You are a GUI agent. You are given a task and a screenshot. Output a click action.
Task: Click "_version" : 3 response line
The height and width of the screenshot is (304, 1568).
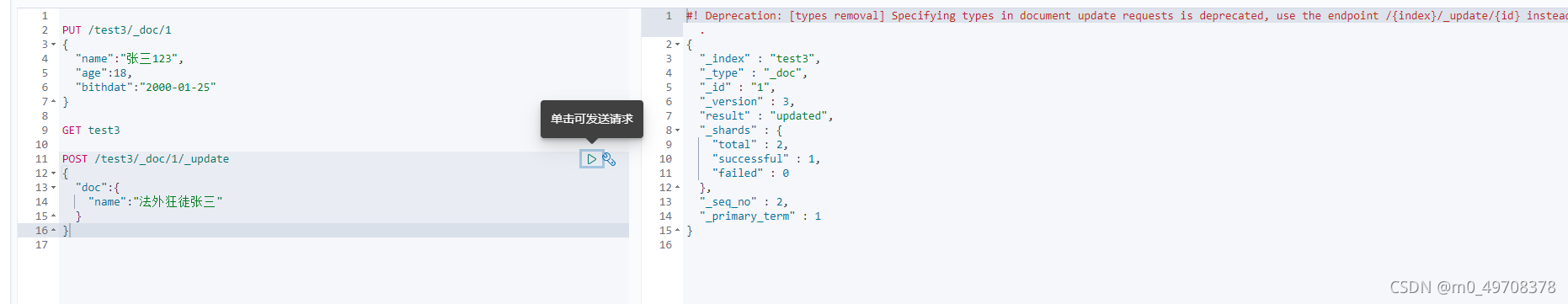746,102
